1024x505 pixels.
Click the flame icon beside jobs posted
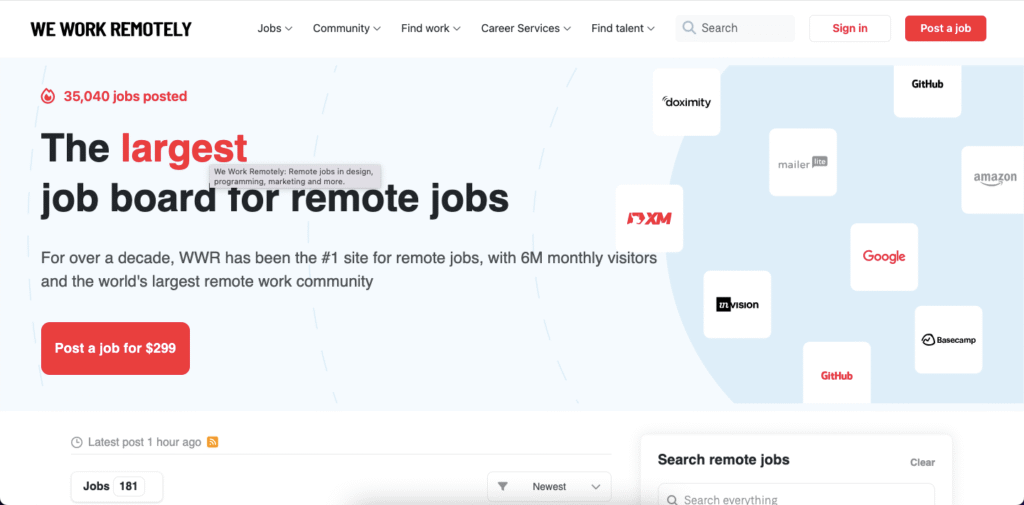coord(48,97)
